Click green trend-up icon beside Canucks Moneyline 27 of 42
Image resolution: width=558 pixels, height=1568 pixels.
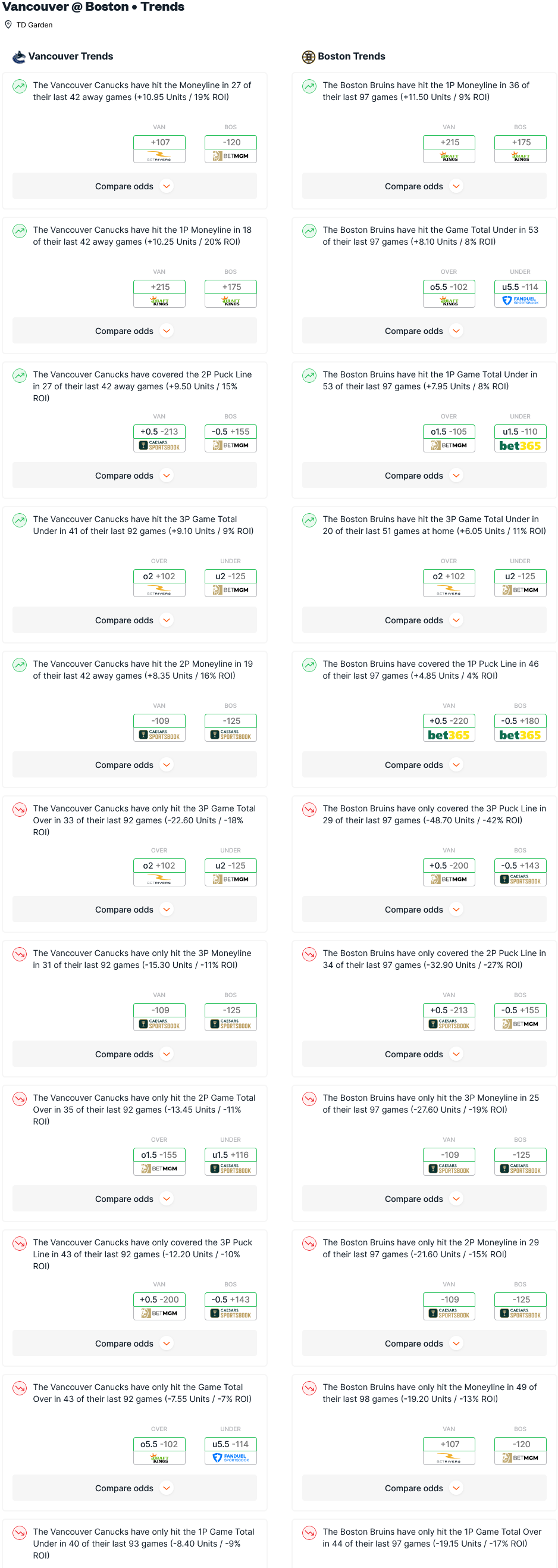point(20,86)
